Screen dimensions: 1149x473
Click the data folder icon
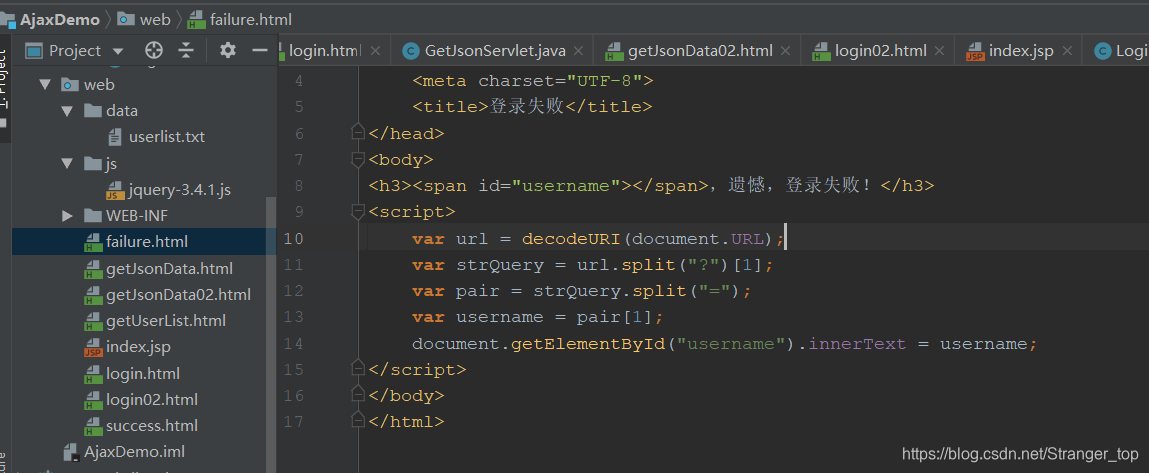click(x=92, y=111)
